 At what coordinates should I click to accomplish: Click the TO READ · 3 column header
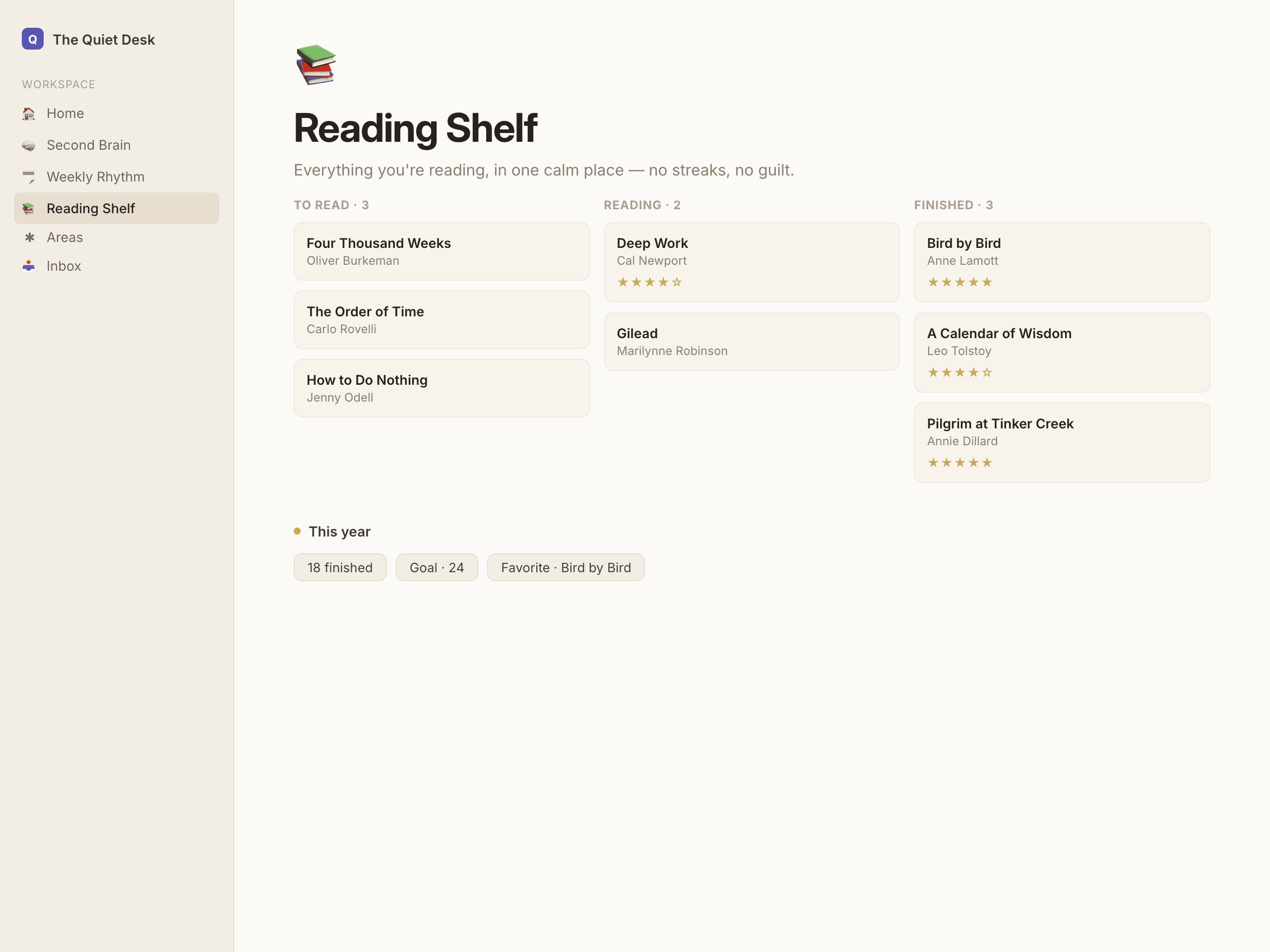coord(331,205)
